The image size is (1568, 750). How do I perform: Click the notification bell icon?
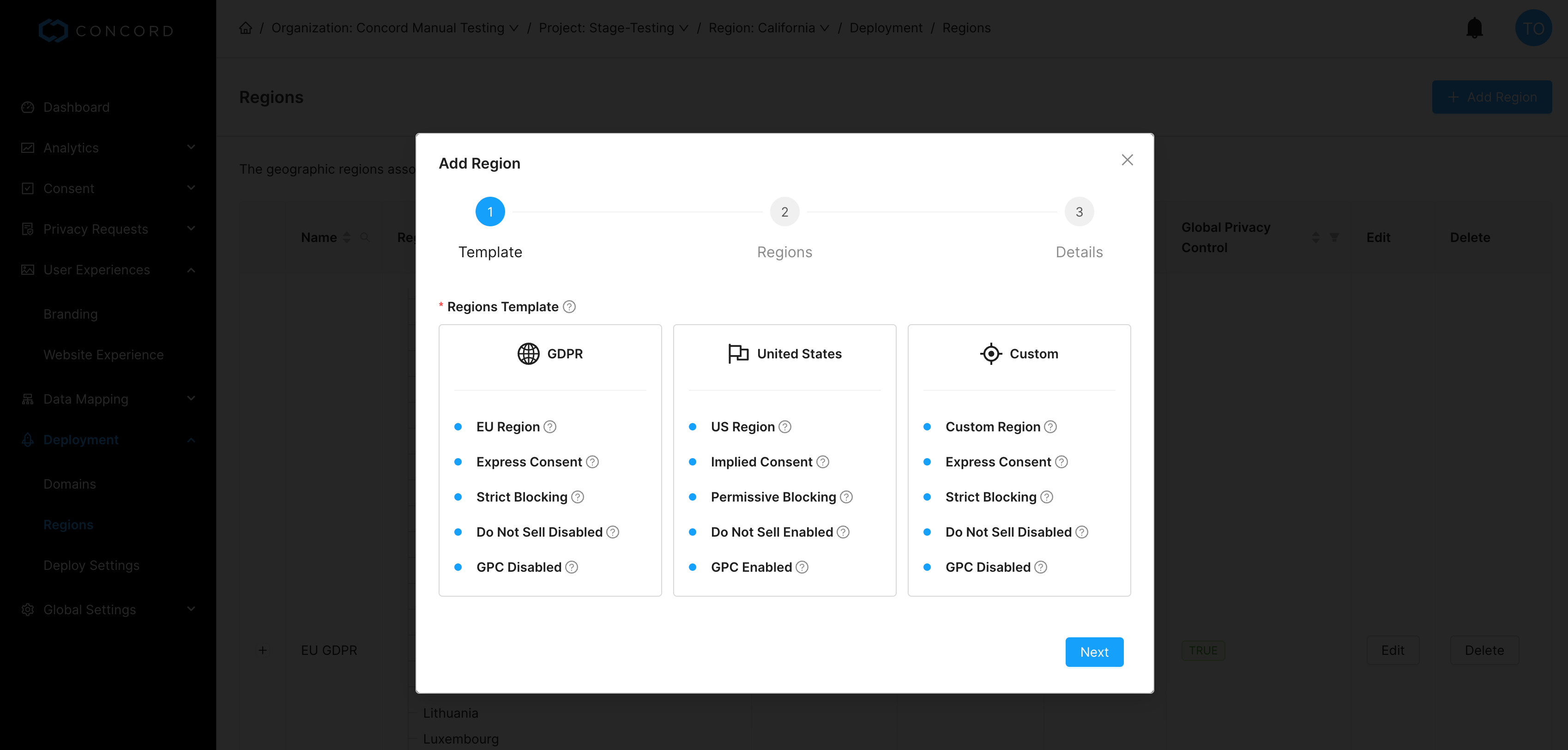click(1474, 27)
